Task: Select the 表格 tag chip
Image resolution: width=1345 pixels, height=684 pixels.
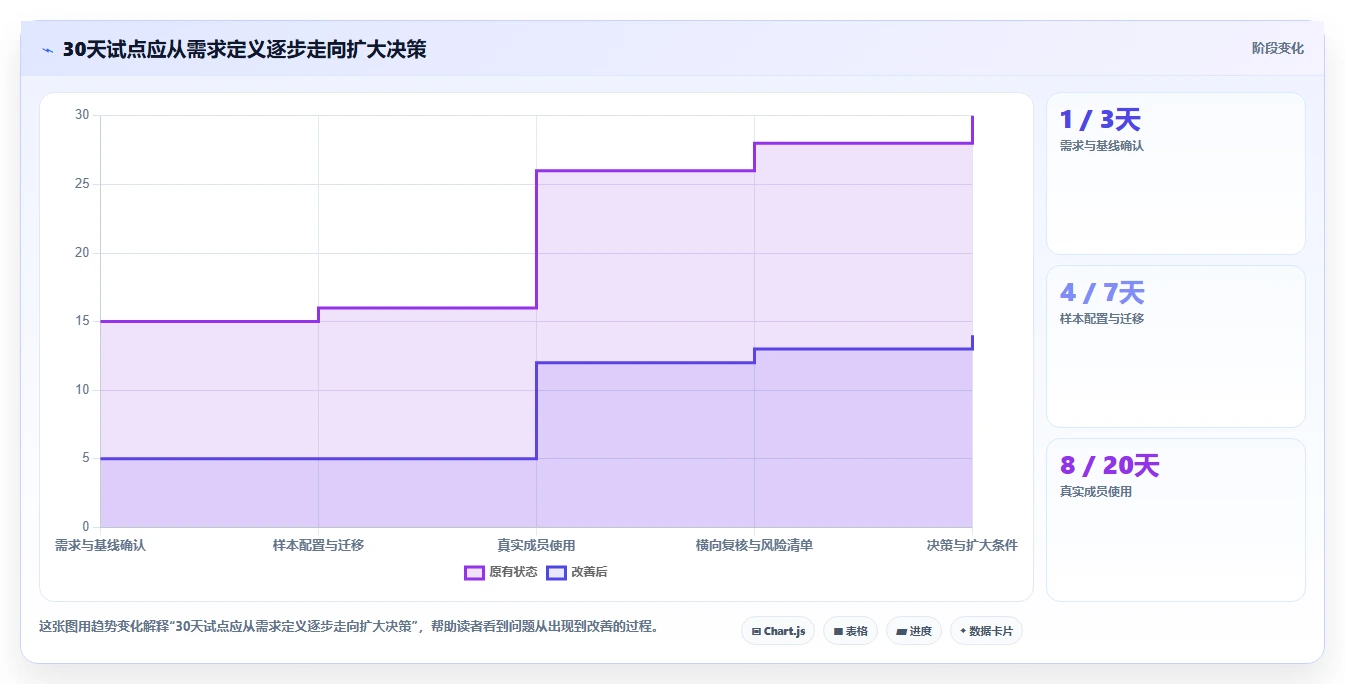Action: (850, 631)
